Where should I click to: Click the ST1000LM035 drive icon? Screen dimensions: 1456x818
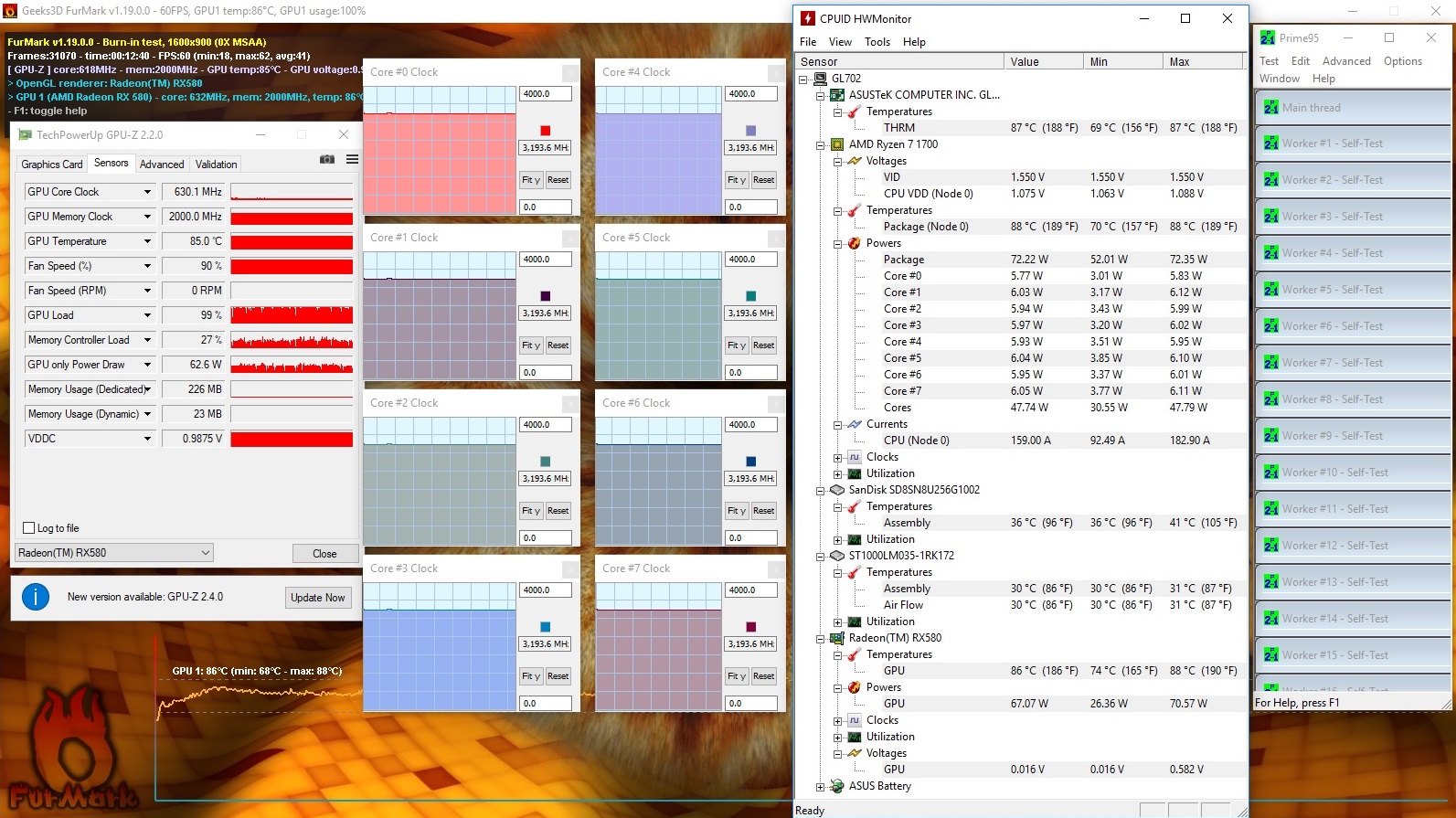(837, 556)
